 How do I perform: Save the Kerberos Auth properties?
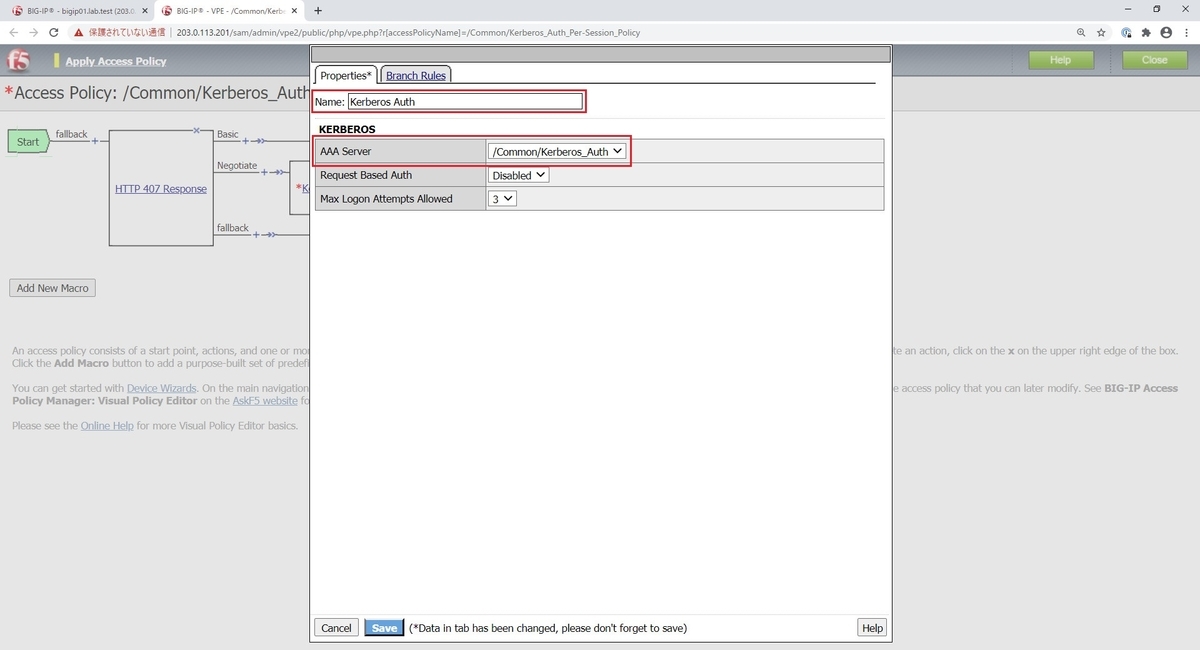pyautogui.click(x=384, y=628)
